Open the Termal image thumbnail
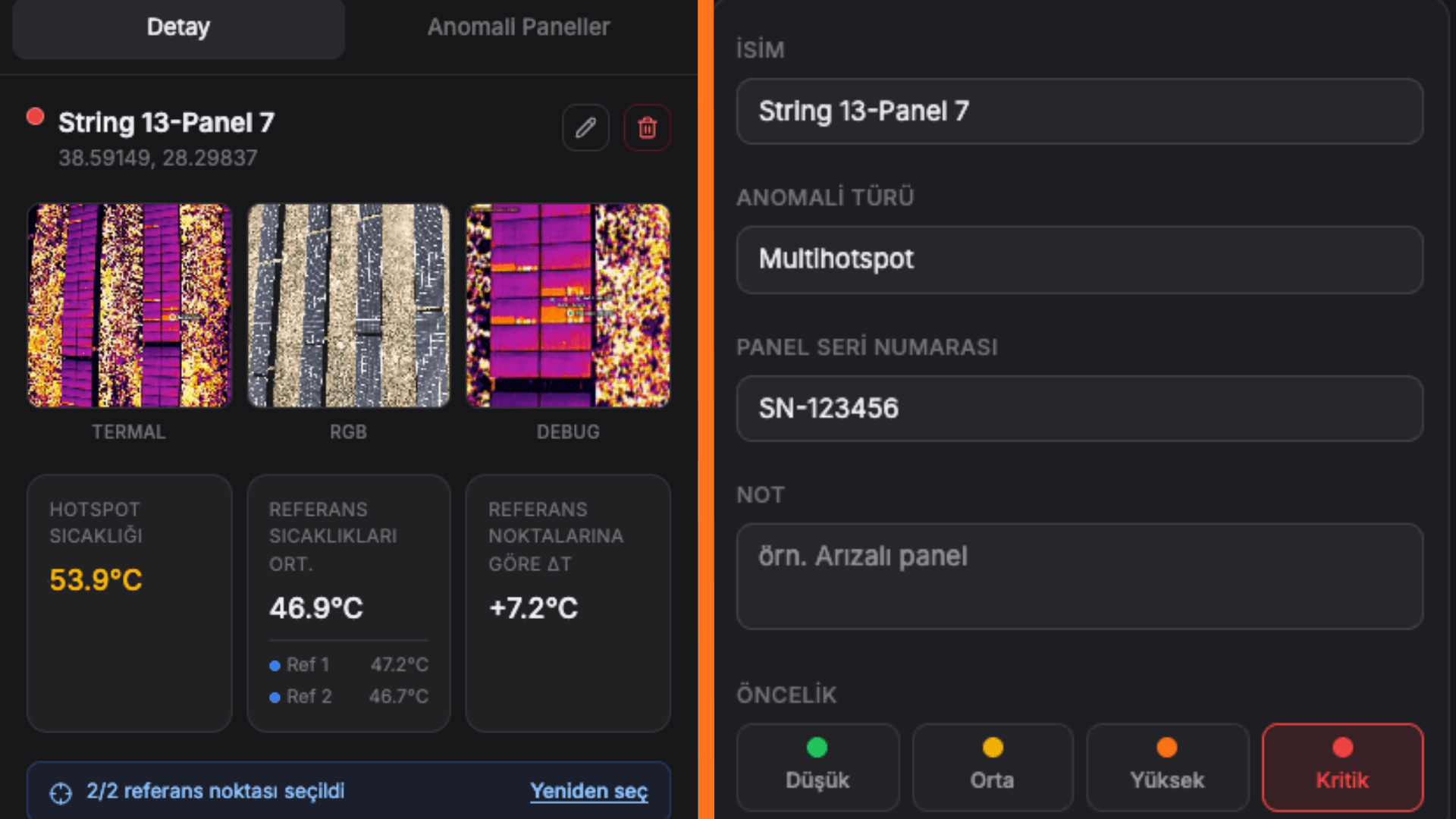 tap(129, 305)
